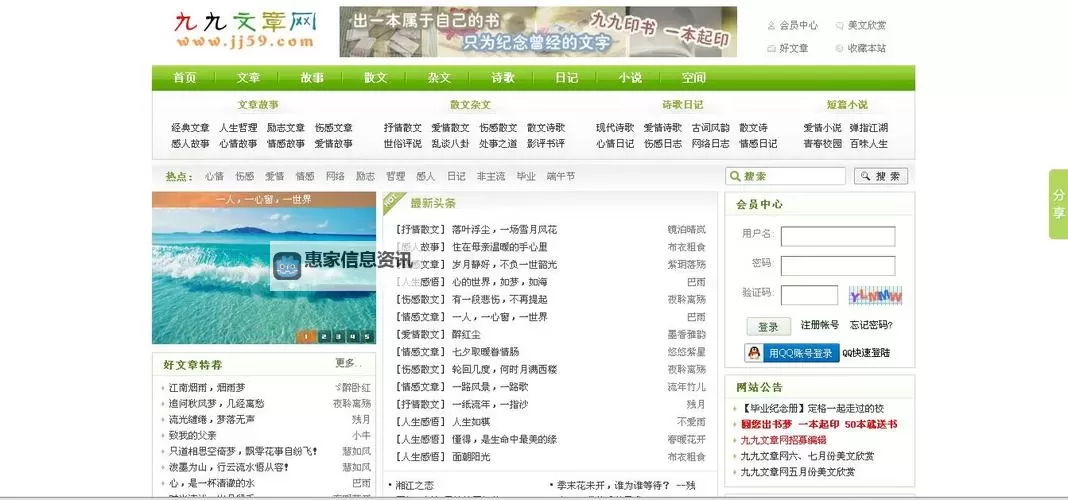Open article 醉红尘
This screenshot has width=1068, height=500.
[466, 334]
